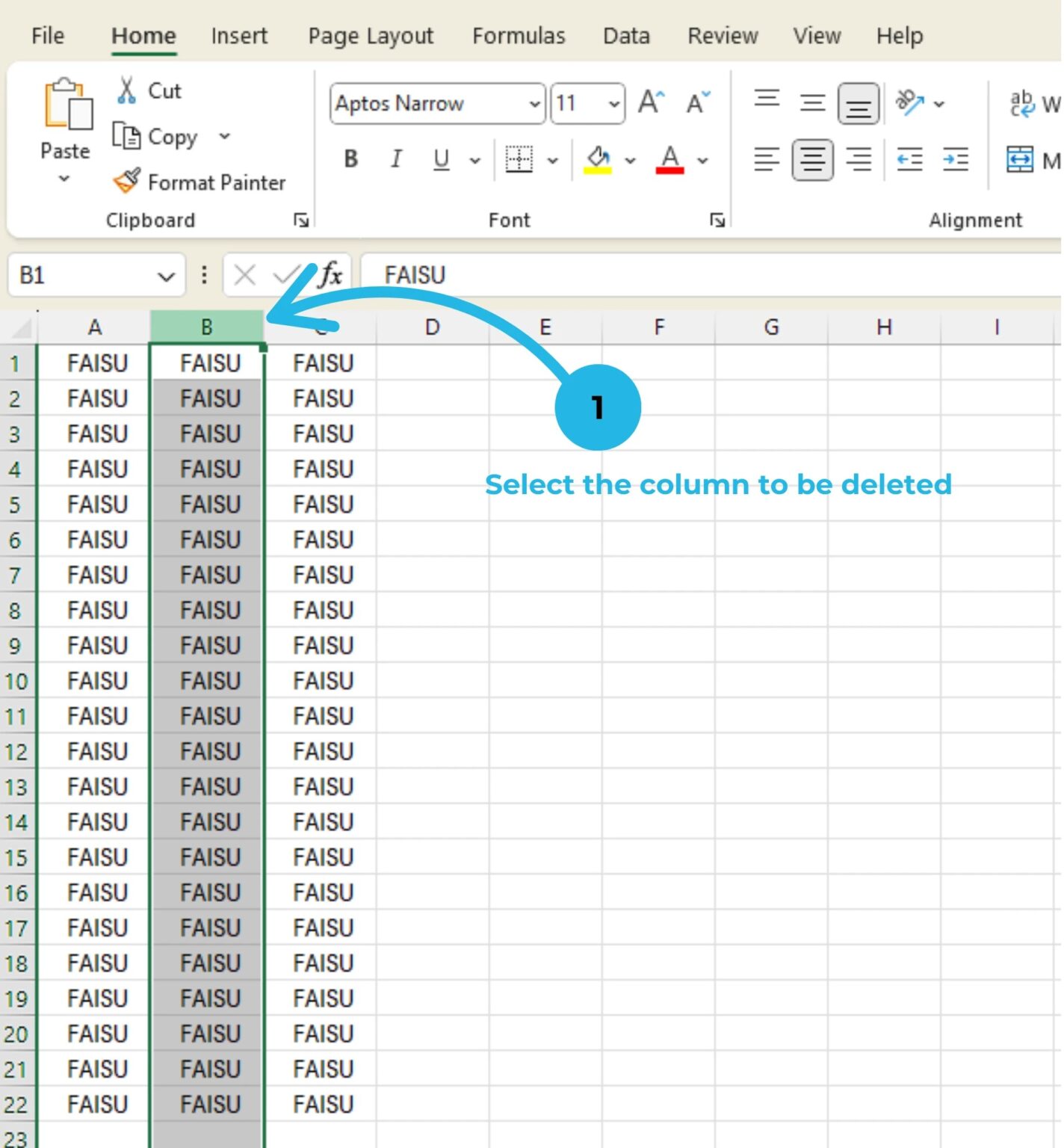Click the yellow fill color swatch
Image resolution: width=1064 pixels, height=1148 pixels.
click(x=599, y=169)
